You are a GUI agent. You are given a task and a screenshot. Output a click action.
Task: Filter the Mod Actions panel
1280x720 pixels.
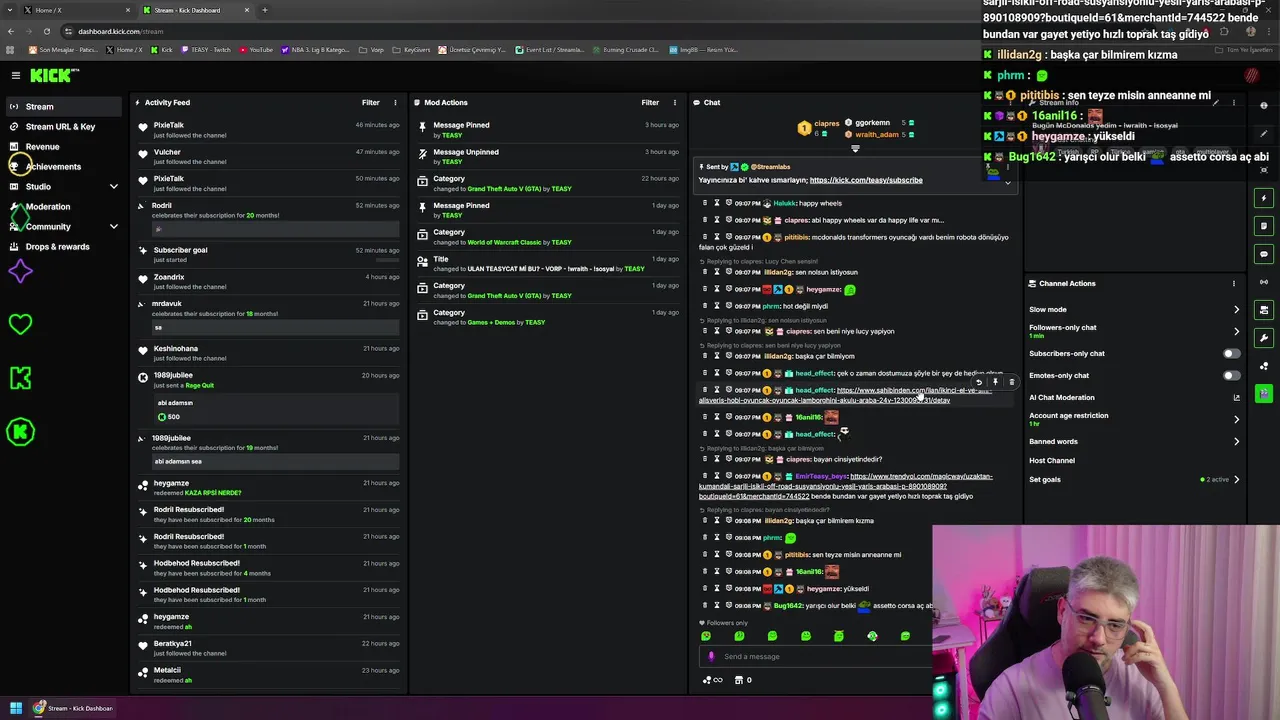pyautogui.click(x=650, y=102)
